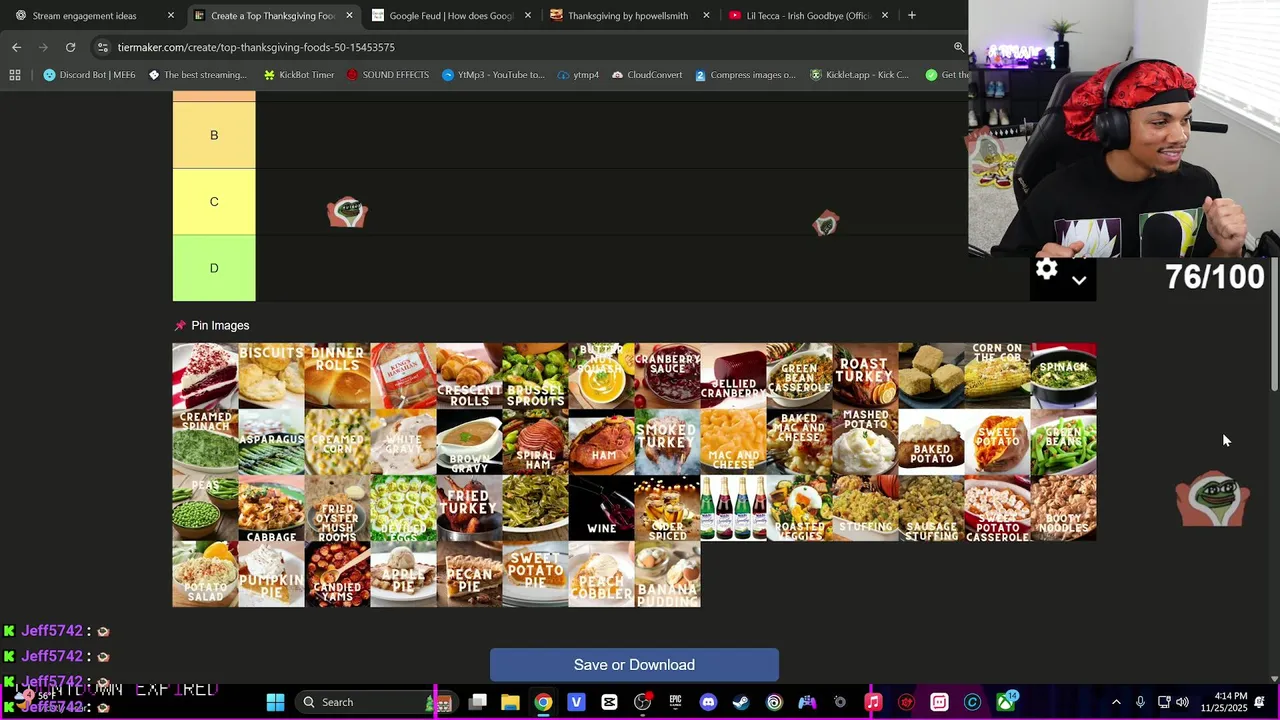The width and height of the screenshot is (1280, 720).
Task: Pick the Roast Turkey image
Action: tap(865, 376)
